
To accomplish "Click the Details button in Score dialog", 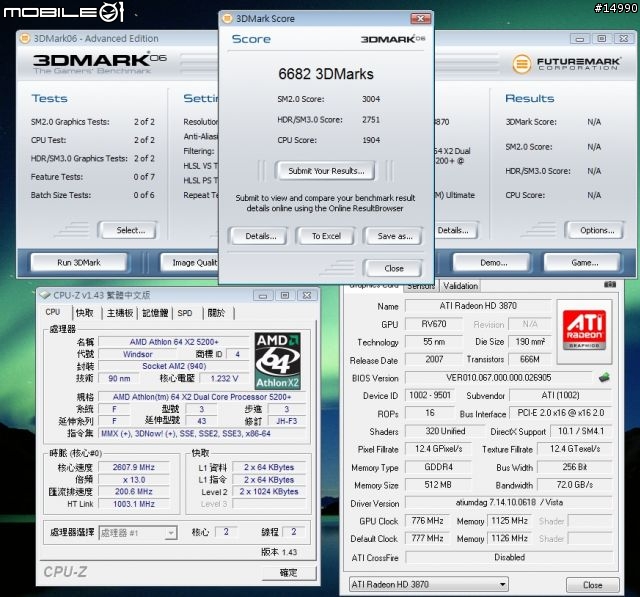I will click(x=261, y=236).
